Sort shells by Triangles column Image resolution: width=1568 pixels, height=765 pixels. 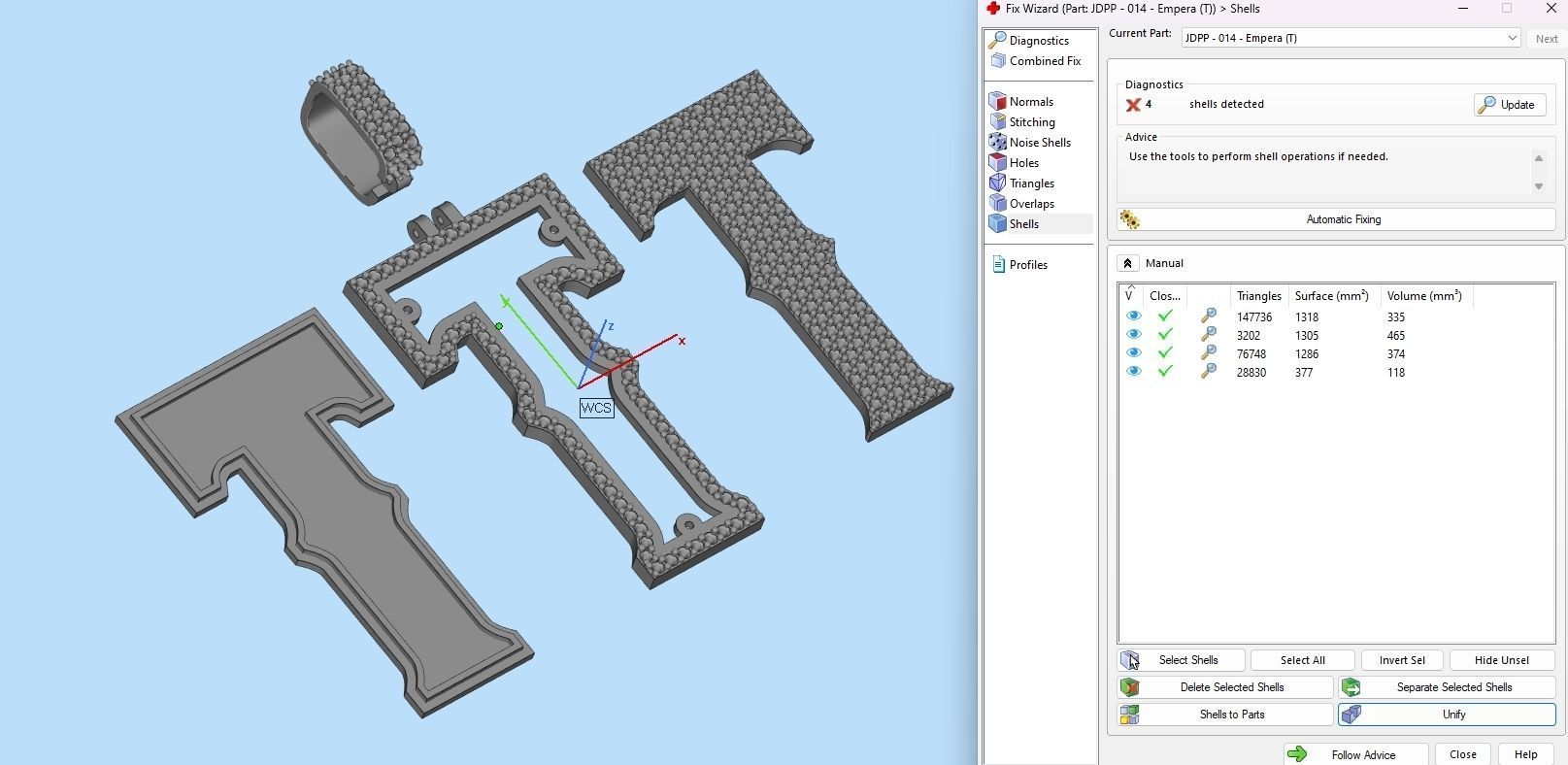click(x=1259, y=295)
